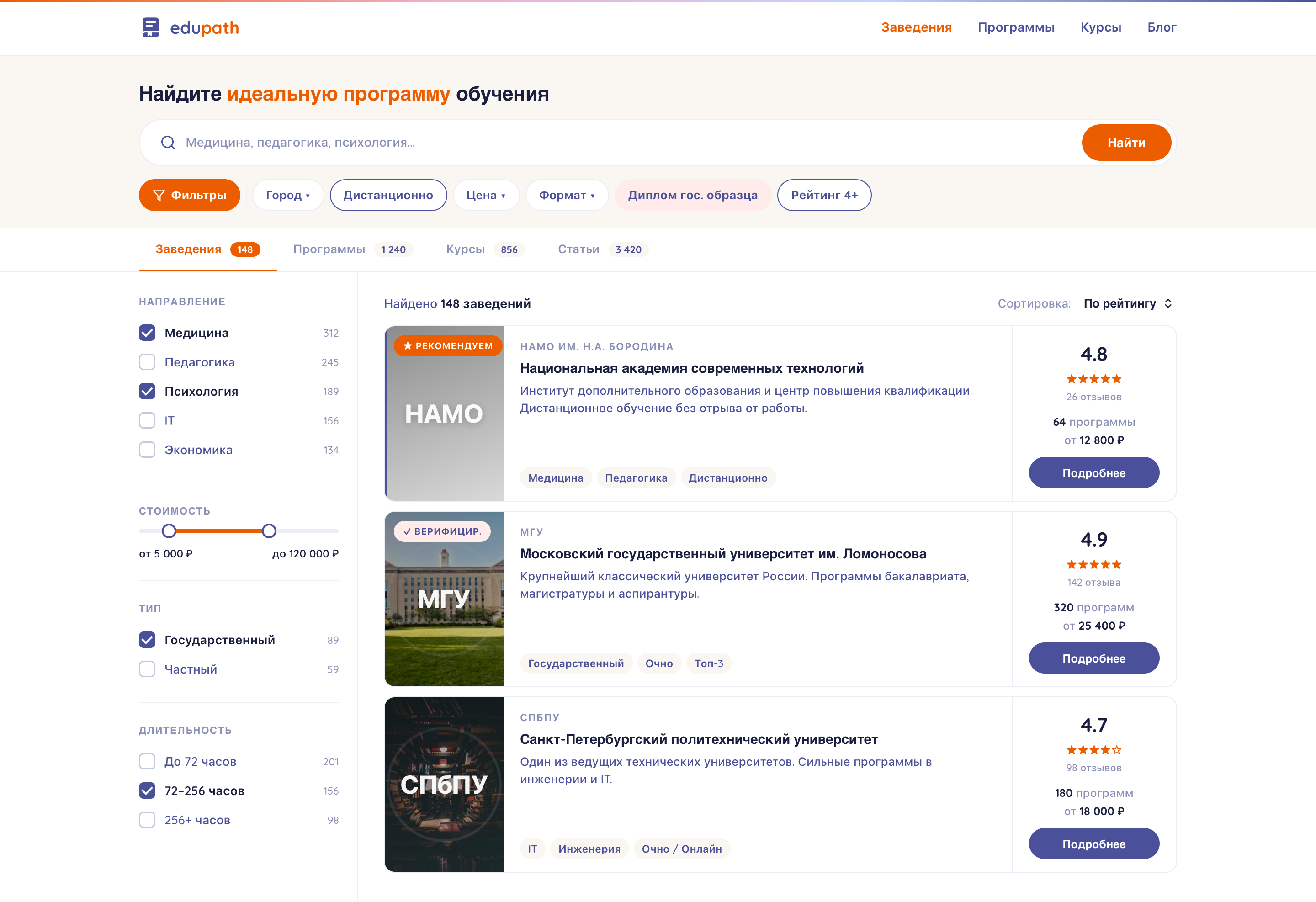Screen dimensions: 1316x902
Task: Uncheck the 72–256 часов checkbox
Action: pyautogui.click(x=147, y=791)
